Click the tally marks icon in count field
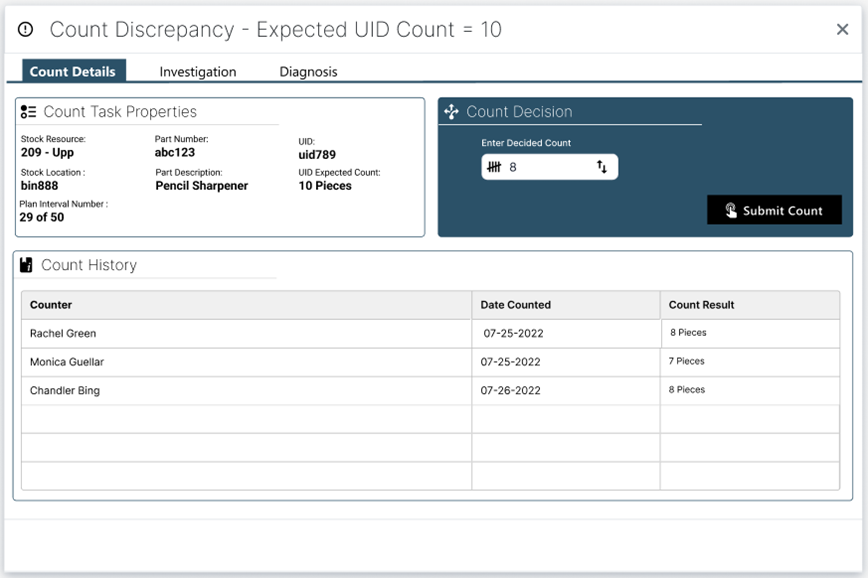This screenshot has width=868, height=578. [494, 167]
